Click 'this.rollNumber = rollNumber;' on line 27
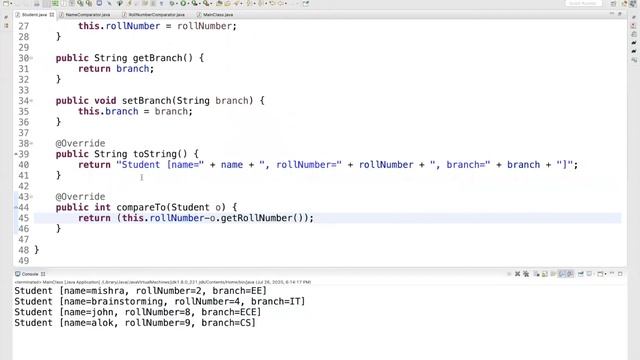The image size is (640, 360). (157, 26)
